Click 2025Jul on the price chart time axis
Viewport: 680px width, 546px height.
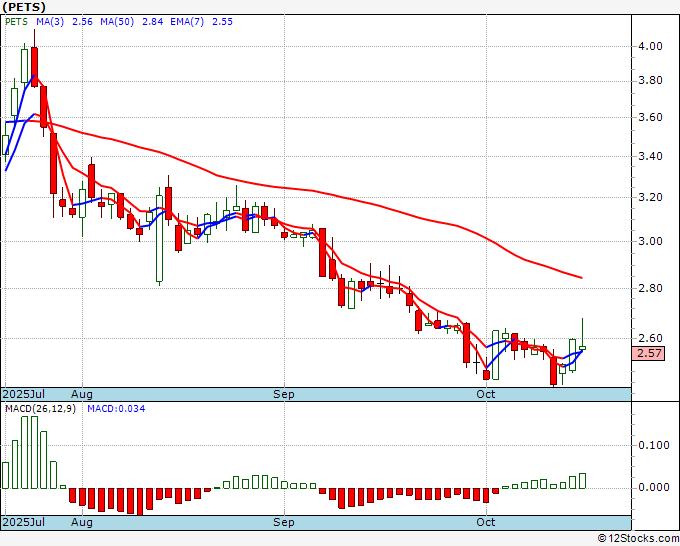tap(24, 394)
